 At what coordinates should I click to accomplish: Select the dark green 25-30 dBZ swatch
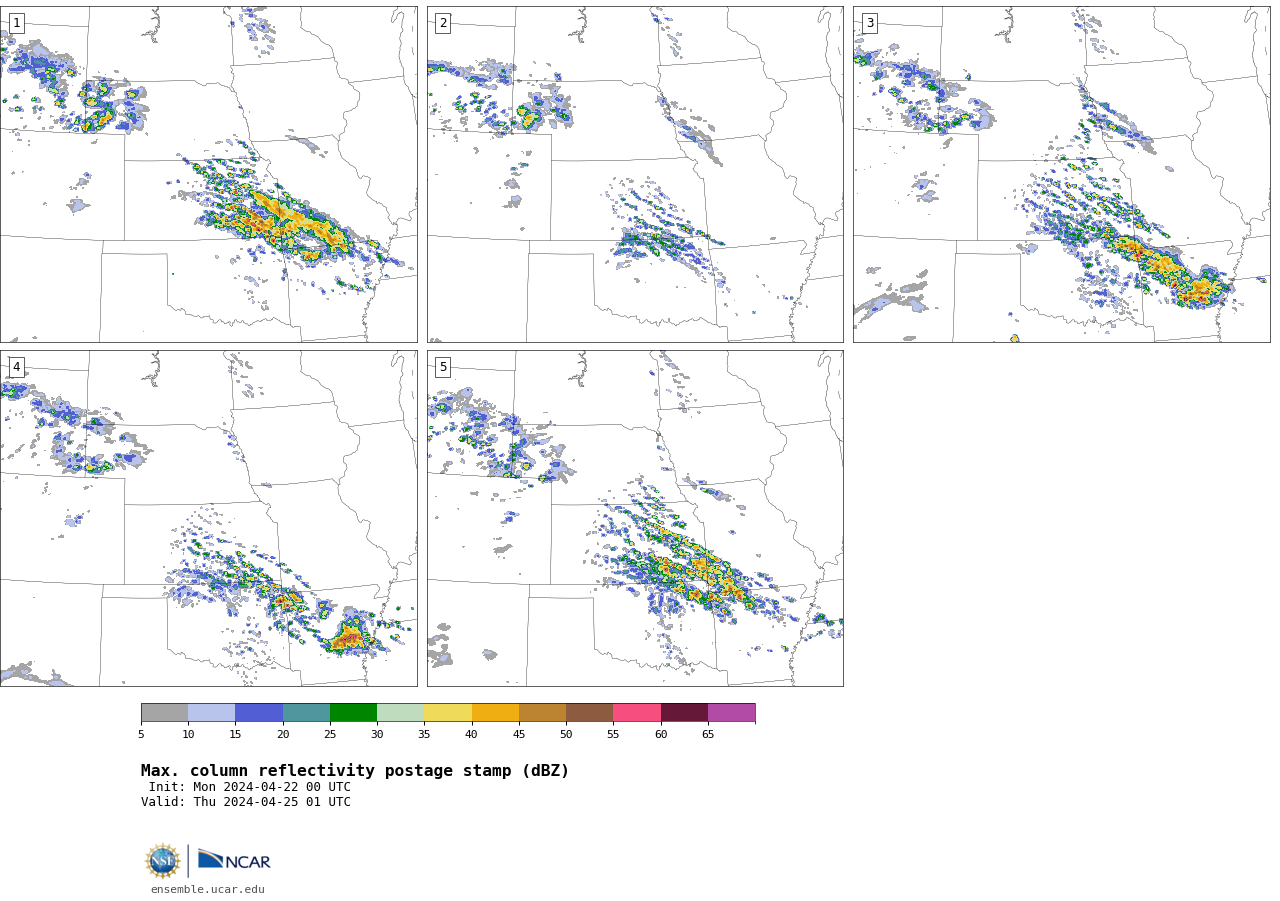tap(353, 713)
